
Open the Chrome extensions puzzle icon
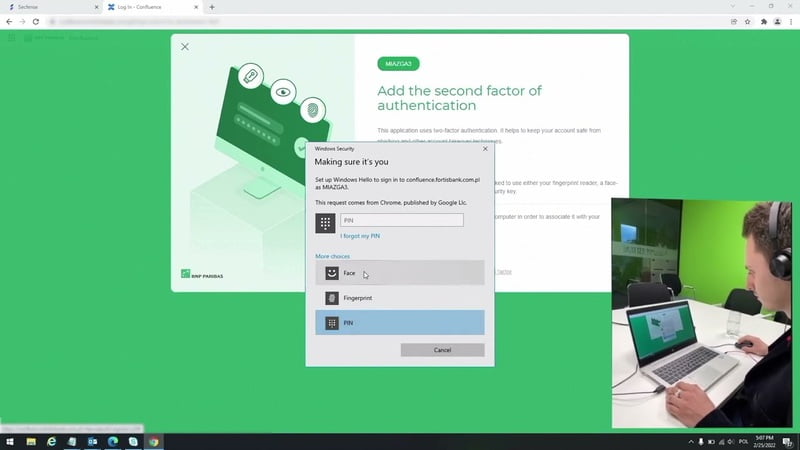click(763, 21)
